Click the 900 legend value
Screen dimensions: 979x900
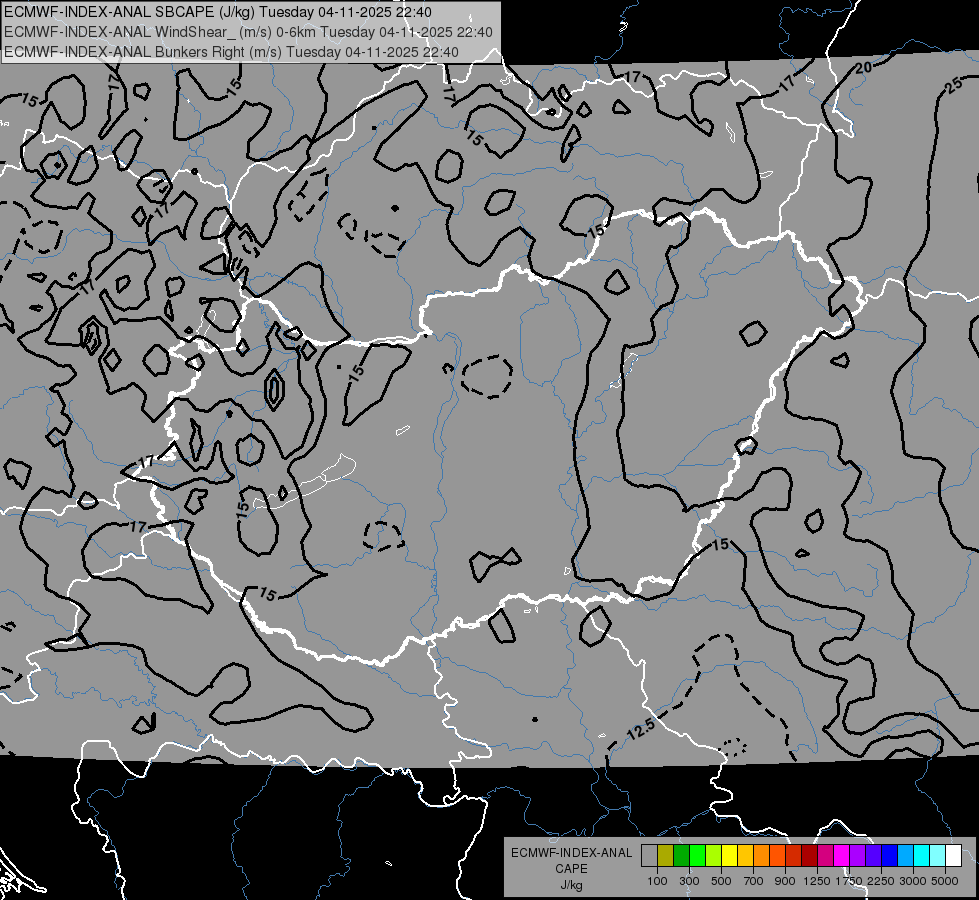785,881
